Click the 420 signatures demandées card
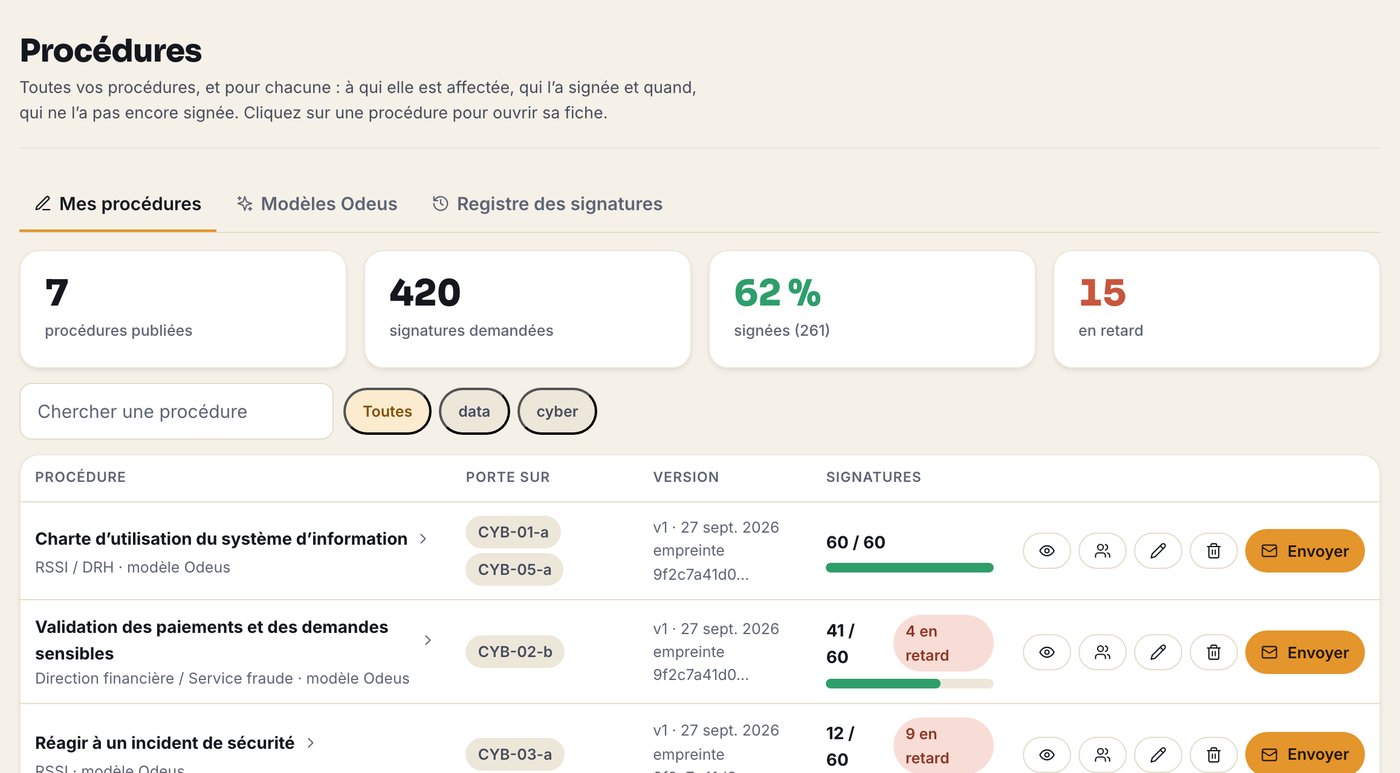Viewport: 1400px width, 773px height. 528,309
